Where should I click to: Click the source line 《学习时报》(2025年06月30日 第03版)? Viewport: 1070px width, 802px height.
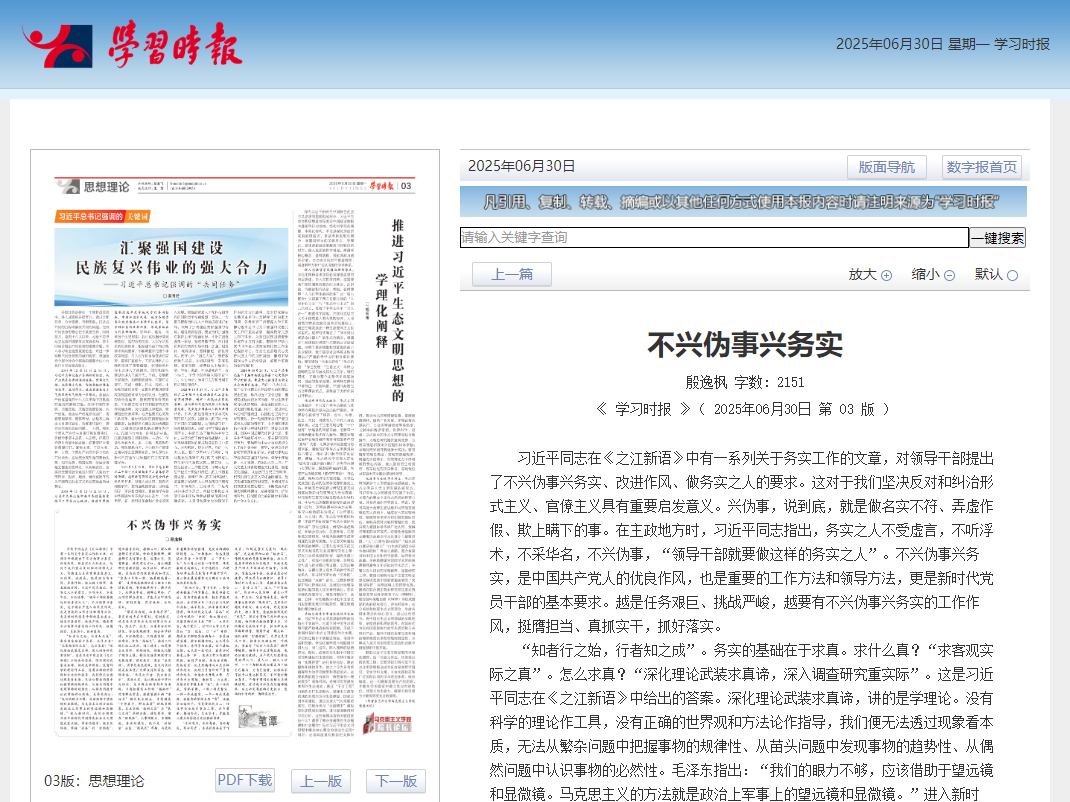point(744,409)
